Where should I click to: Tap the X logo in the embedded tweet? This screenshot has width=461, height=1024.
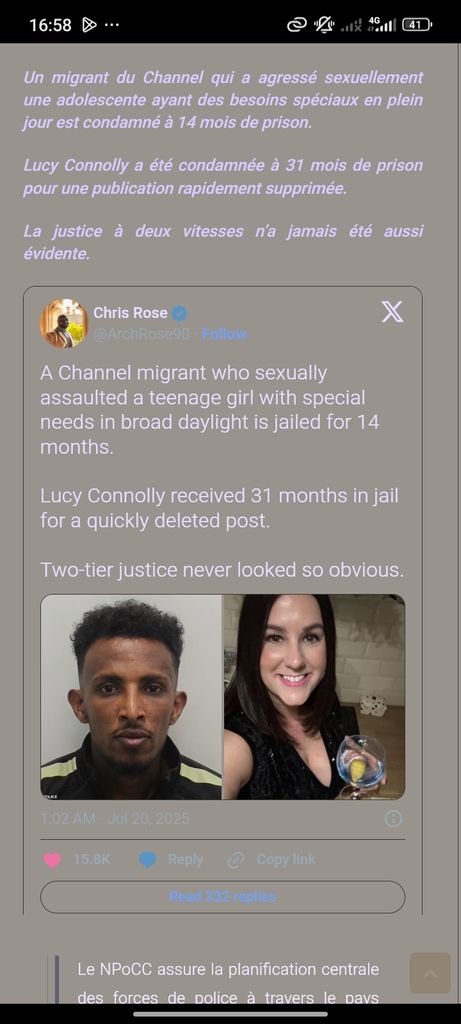click(392, 312)
